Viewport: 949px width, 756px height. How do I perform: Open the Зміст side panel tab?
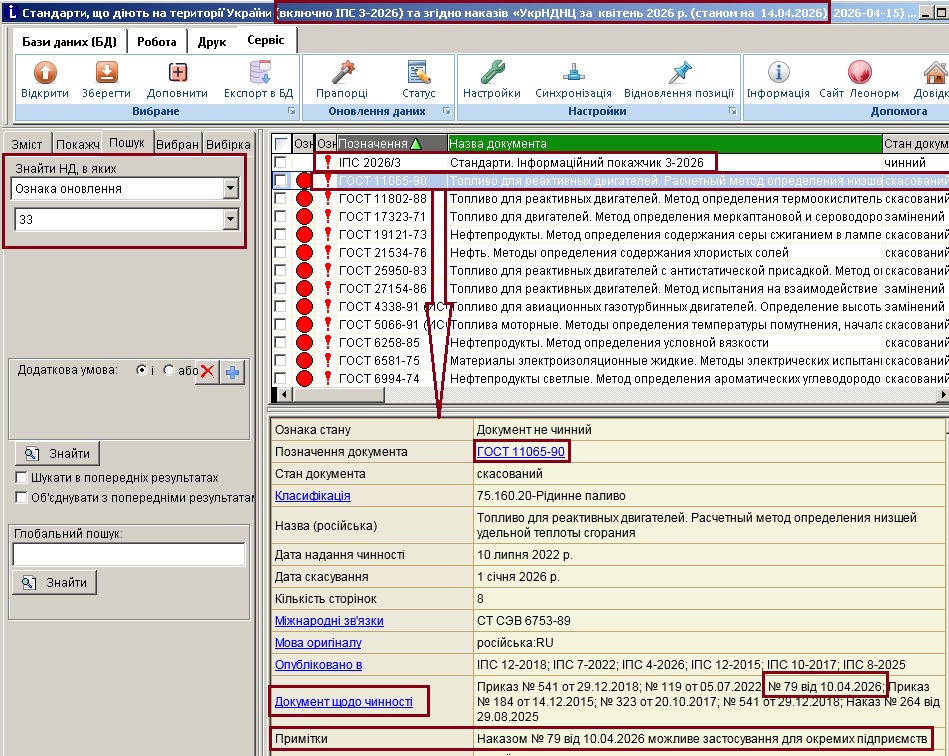pyautogui.click(x=27, y=144)
